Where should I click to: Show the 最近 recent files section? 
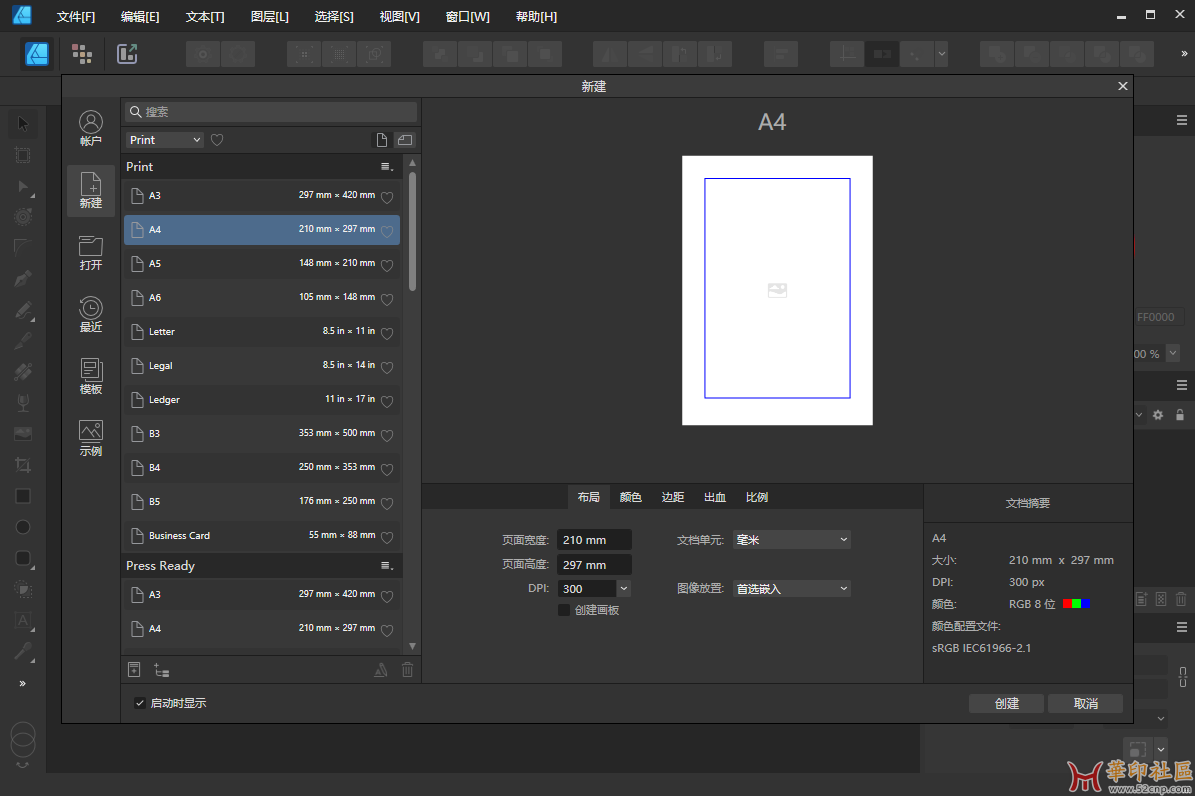91,314
